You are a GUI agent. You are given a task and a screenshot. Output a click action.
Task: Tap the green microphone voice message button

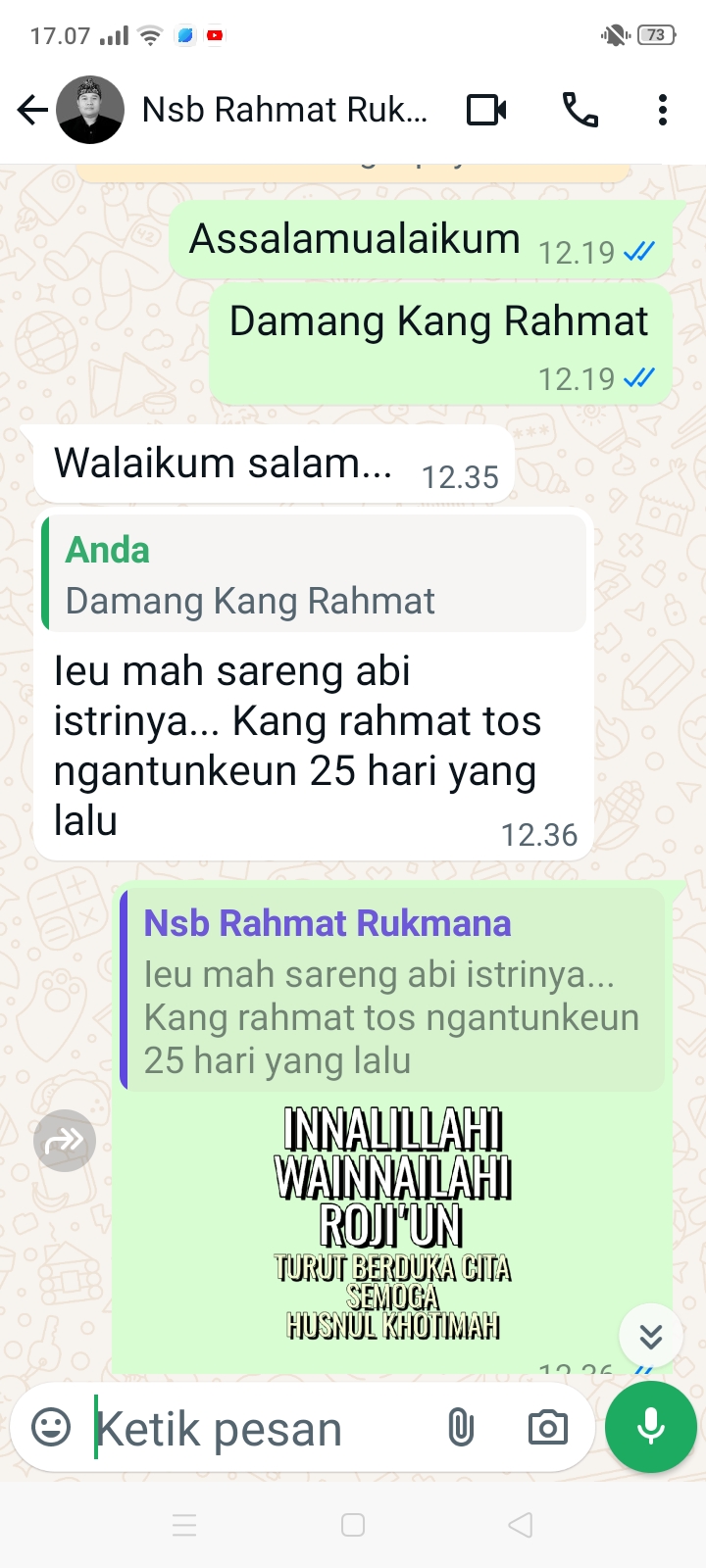(651, 1427)
